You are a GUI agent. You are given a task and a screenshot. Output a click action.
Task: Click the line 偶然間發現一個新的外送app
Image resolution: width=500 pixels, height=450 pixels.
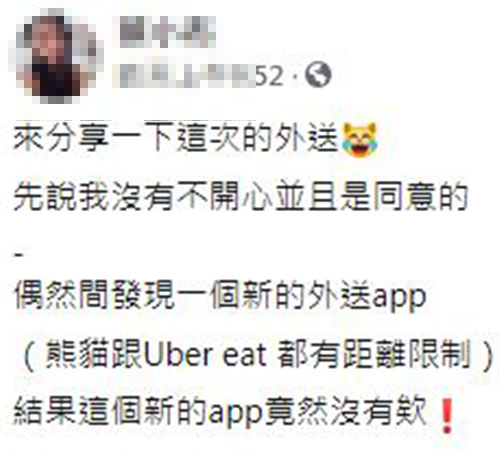point(220,296)
